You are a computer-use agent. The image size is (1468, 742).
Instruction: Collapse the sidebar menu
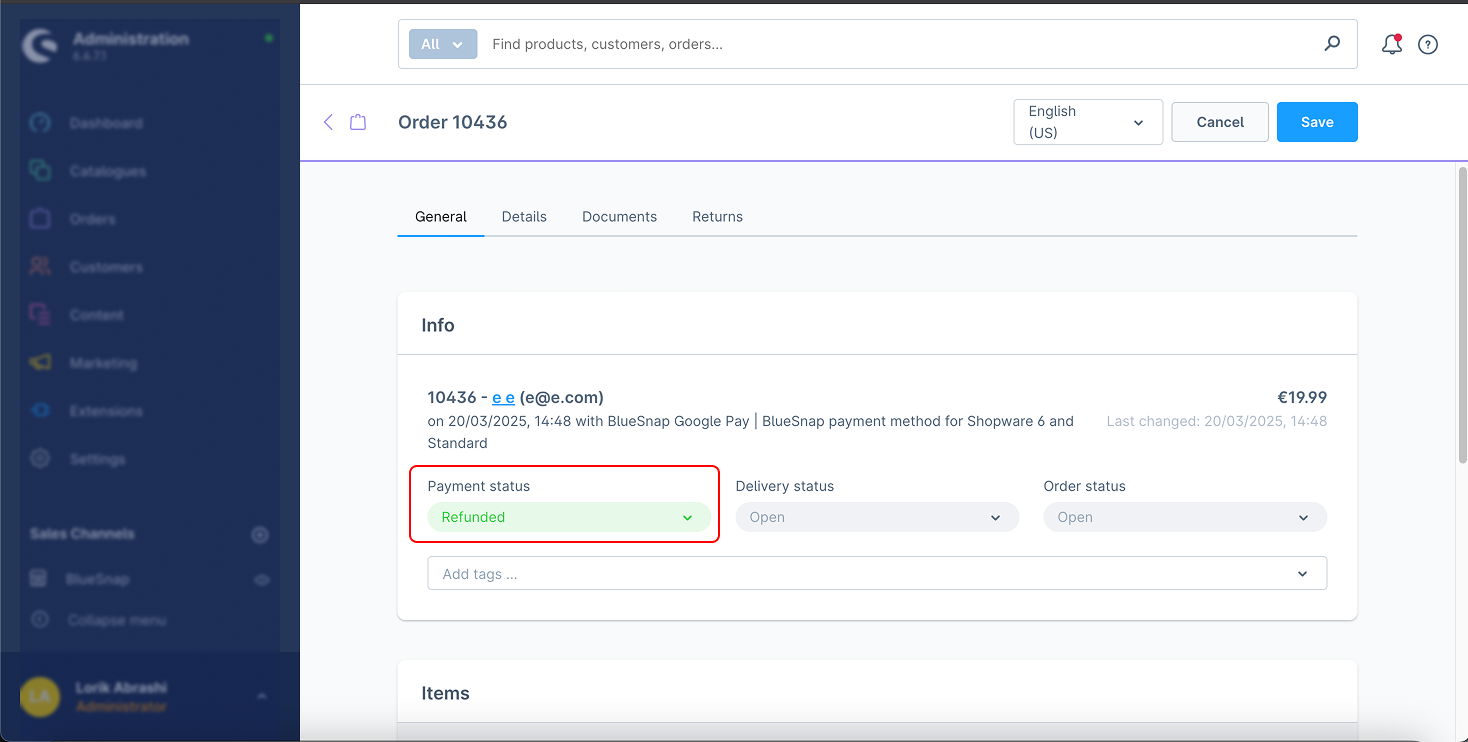pos(115,620)
